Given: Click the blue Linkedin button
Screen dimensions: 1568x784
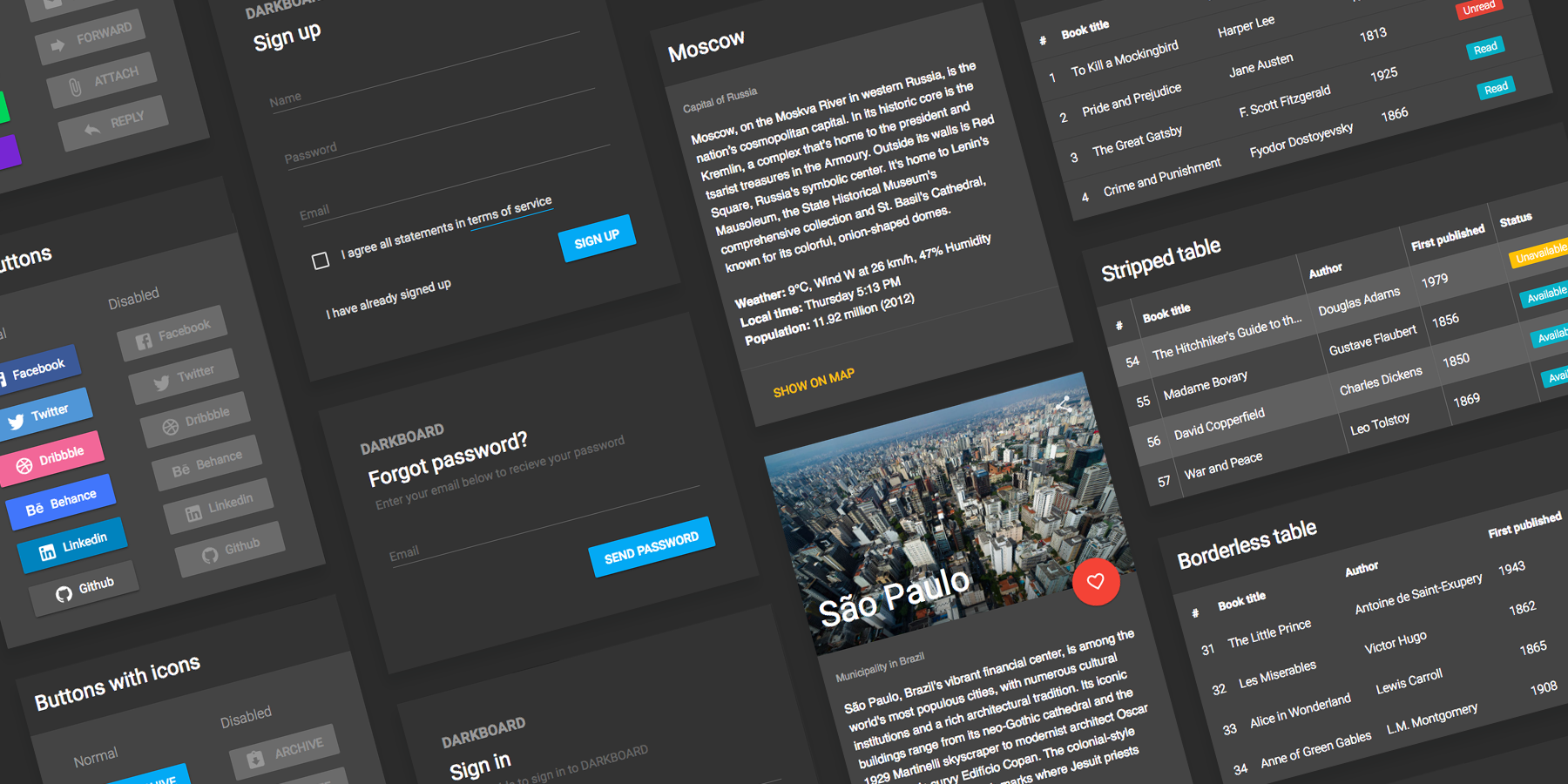Looking at the screenshot, I should point(72,545).
